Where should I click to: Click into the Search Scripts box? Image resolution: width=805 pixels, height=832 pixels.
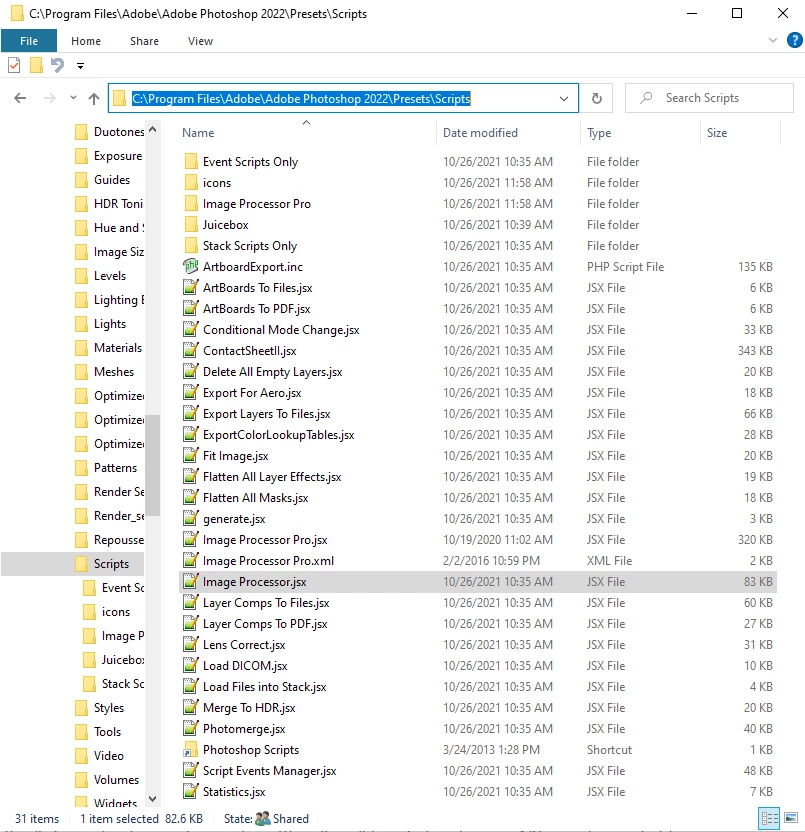[x=709, y=98]
